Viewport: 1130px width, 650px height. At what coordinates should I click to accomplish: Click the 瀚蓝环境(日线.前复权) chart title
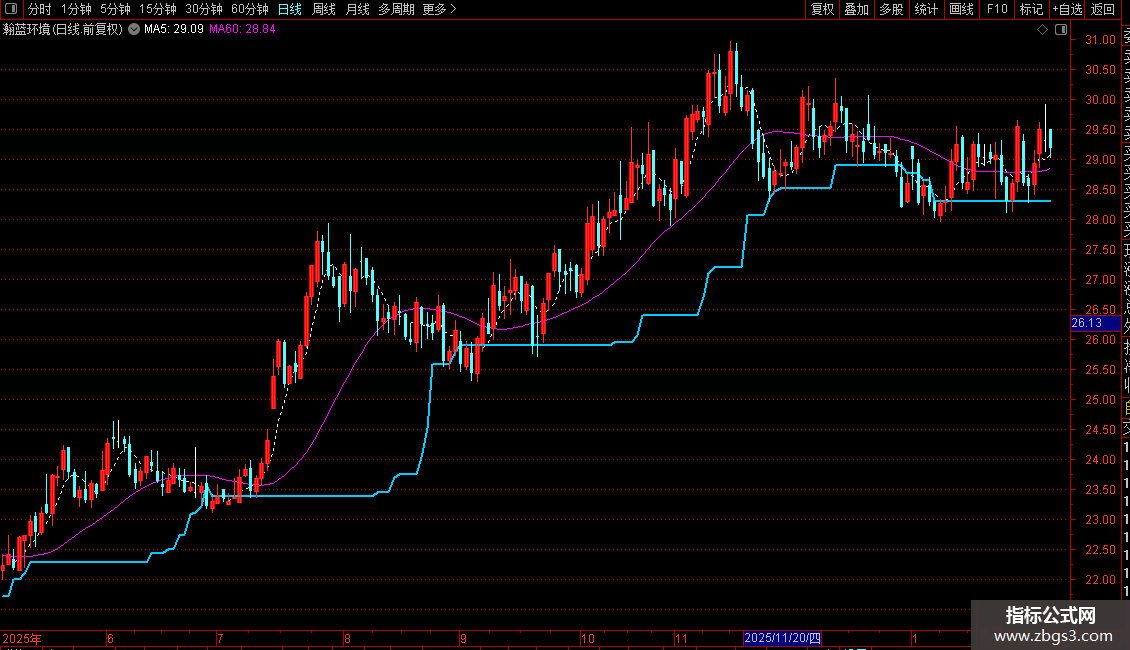(x=63, y=29)
